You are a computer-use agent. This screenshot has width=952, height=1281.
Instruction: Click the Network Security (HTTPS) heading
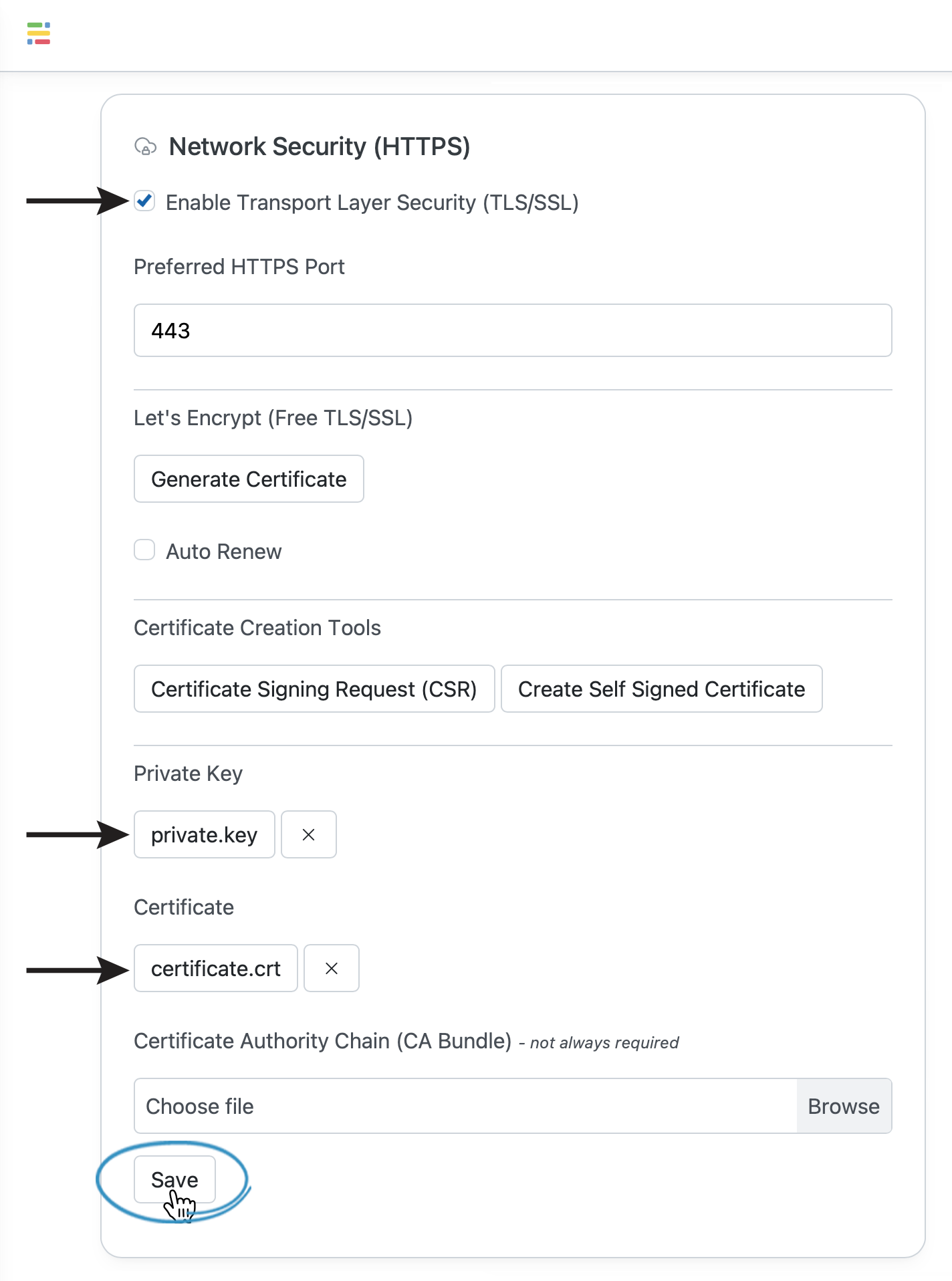pos(320,146)
